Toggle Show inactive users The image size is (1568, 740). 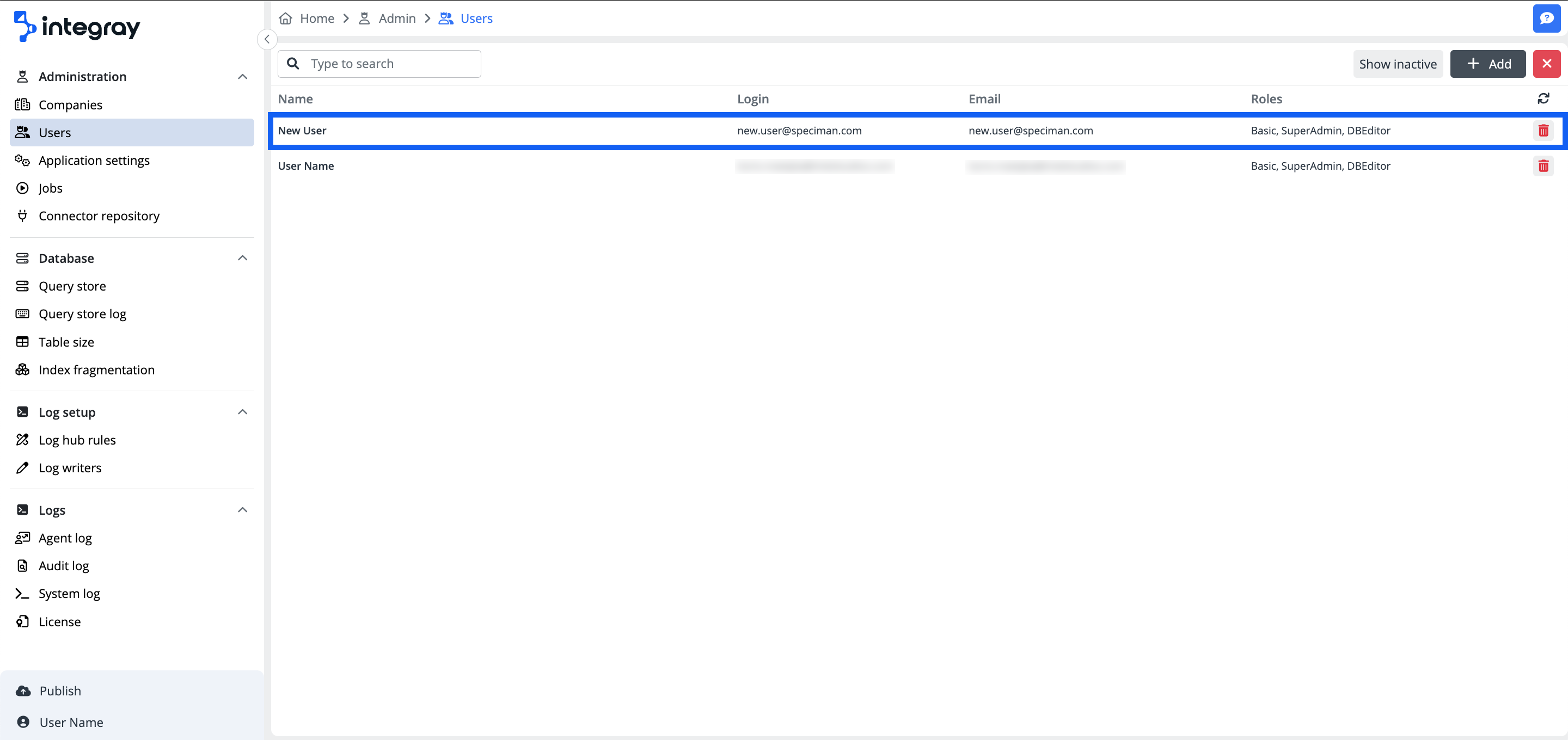1398,64
